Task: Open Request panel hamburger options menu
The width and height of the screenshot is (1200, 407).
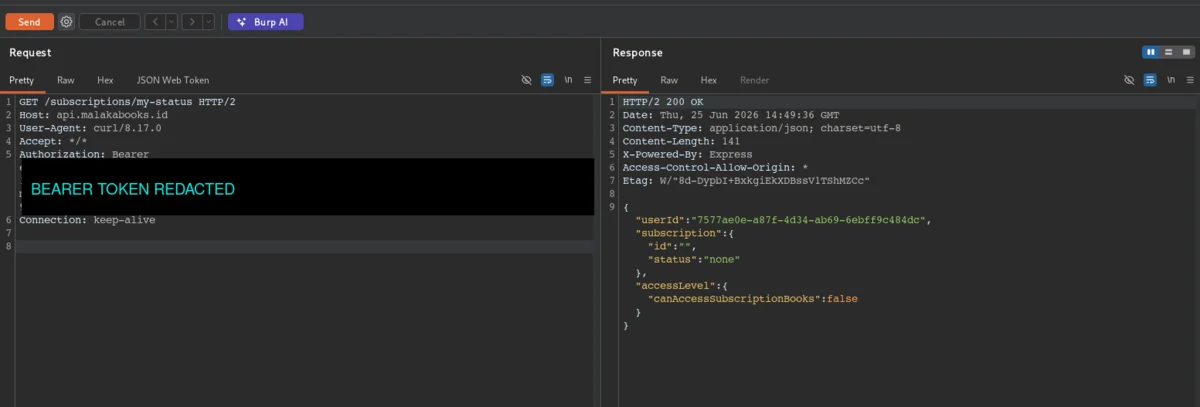Action: [x=588, y=80]
